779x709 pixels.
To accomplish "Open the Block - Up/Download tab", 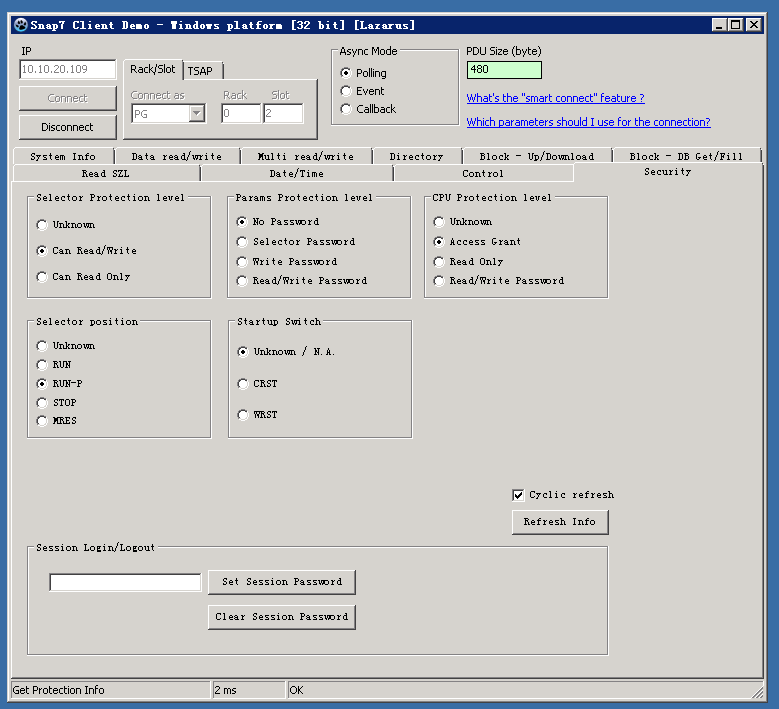I will click(537, 157).
